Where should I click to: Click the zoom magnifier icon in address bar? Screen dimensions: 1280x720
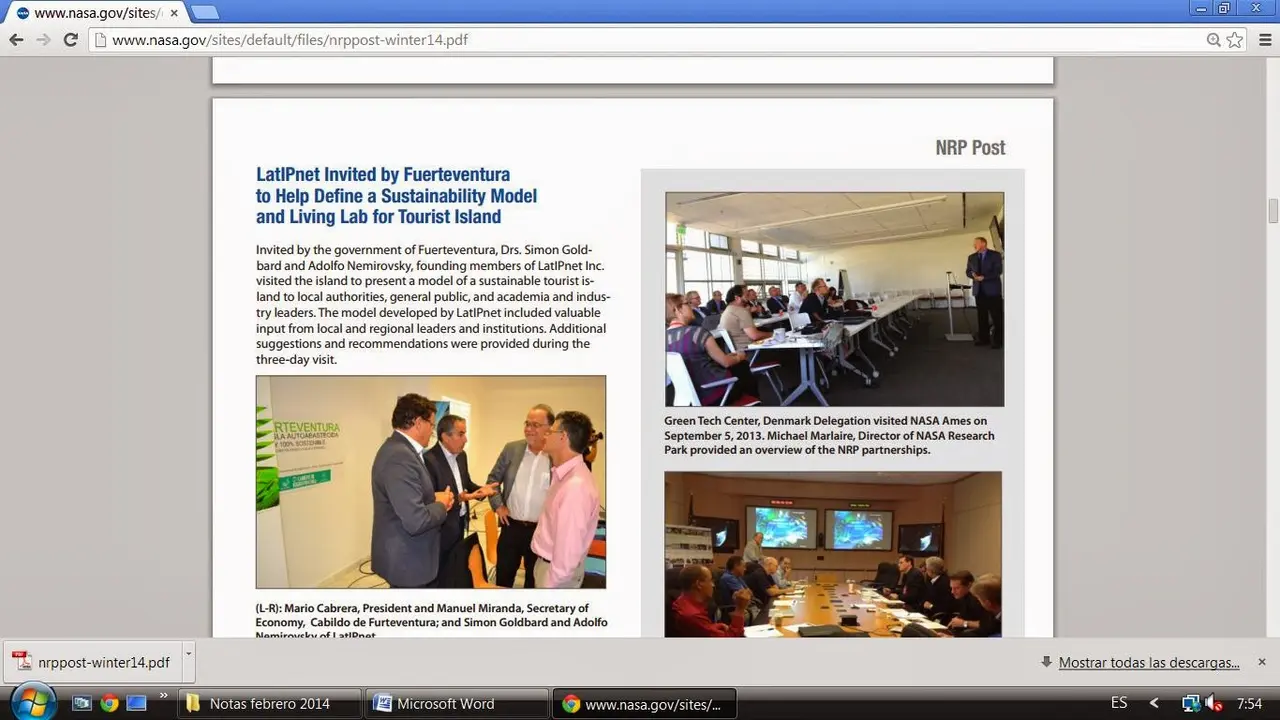[x=1213, y=40]
